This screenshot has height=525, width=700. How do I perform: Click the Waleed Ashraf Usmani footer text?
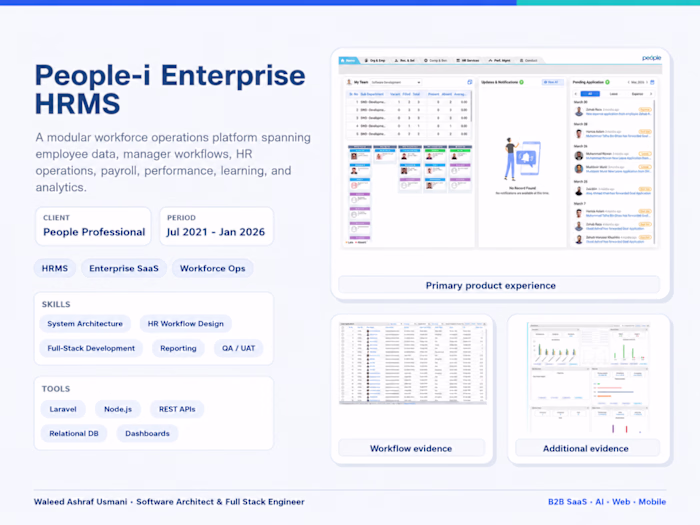click(x=169, y=502)
